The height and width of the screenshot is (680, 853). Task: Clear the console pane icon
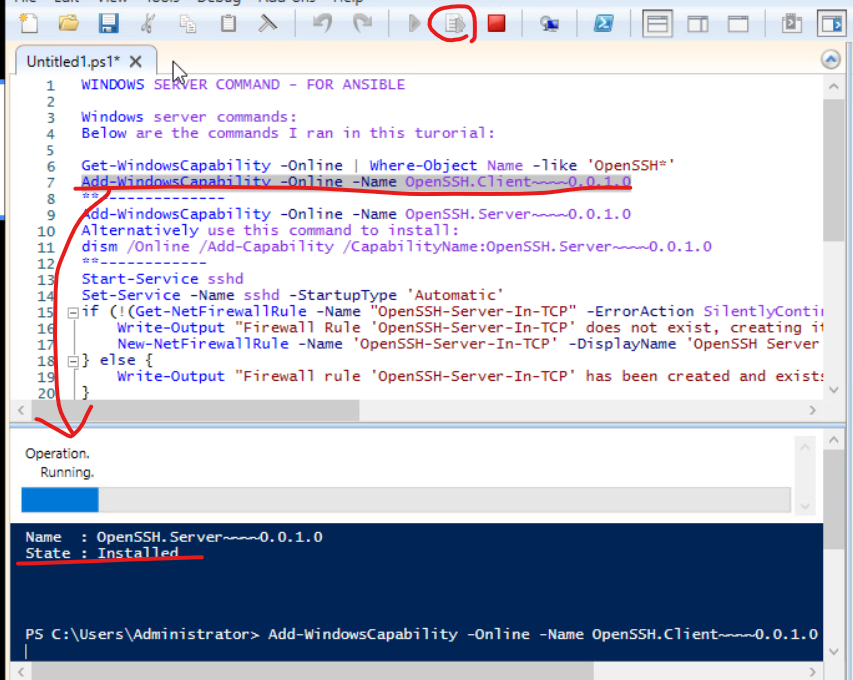[x=267, y=23]
